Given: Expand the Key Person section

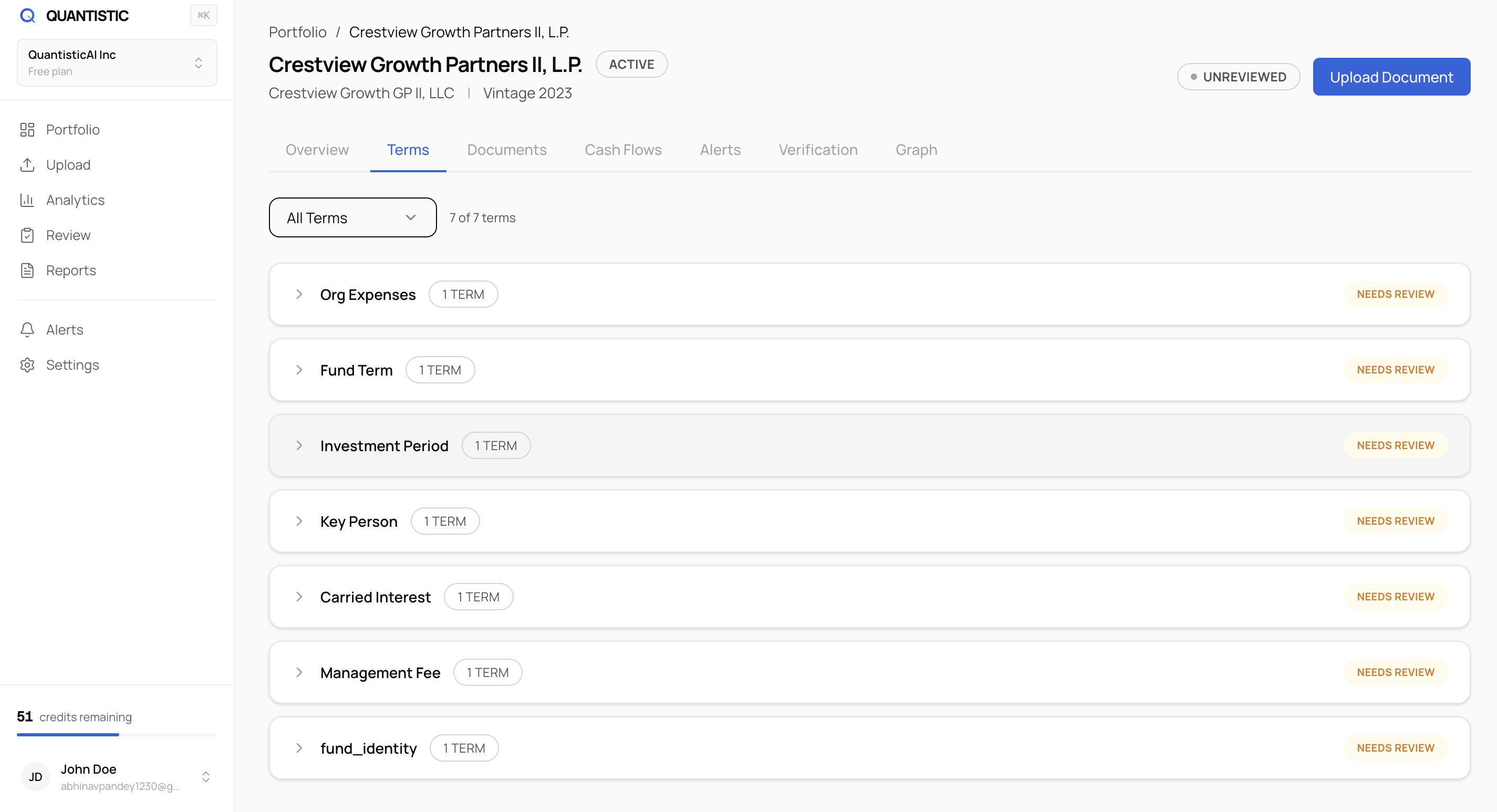Looking at the screenshot, I should [x=299, y=521].
